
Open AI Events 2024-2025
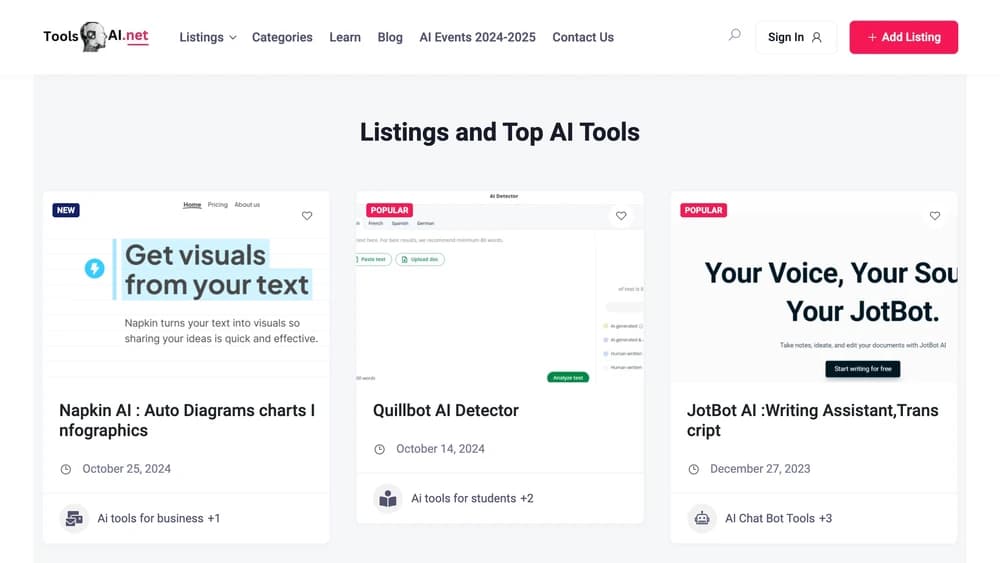pos(477,37)
